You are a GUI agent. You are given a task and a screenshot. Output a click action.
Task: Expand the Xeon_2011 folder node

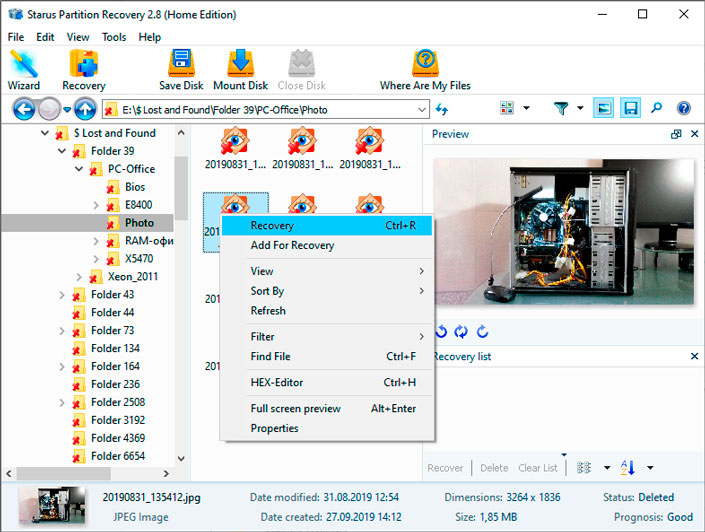pos(79,277)
